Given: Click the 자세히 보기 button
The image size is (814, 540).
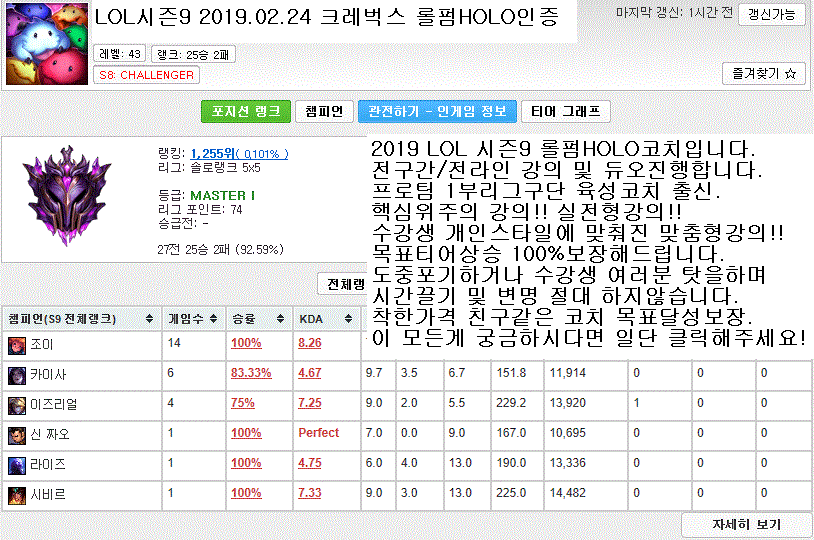Looking at the screenshot, I should tap(746, 525).
